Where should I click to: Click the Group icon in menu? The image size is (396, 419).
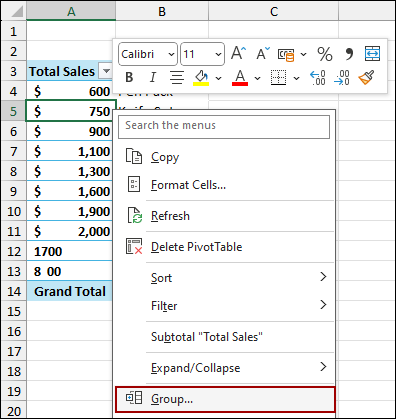134,398
